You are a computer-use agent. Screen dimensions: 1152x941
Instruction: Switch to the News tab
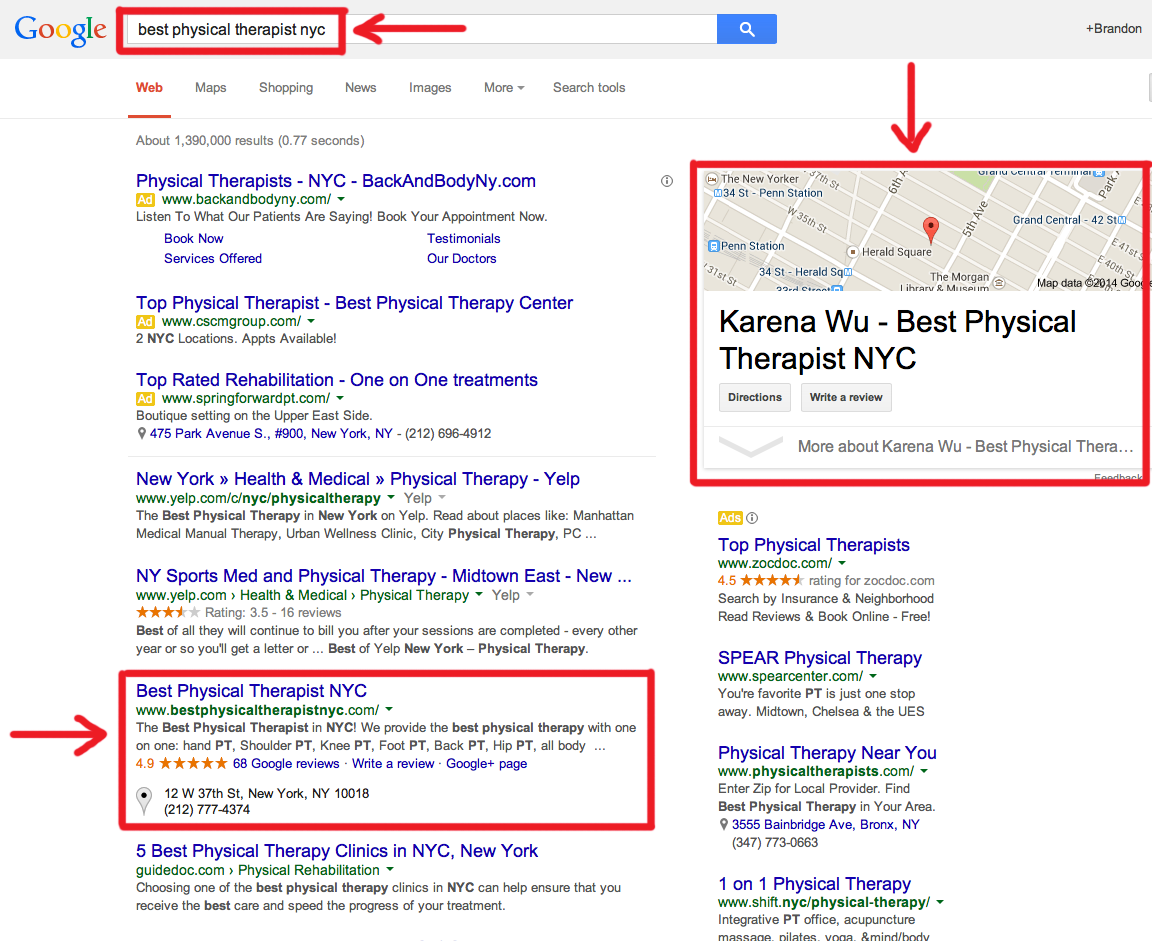point(361,87)
